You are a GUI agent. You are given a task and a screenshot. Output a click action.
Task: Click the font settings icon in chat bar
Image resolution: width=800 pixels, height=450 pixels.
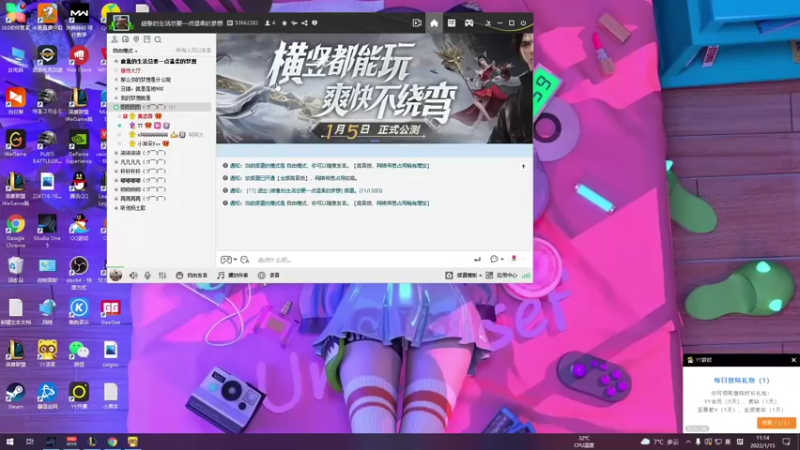(x=245, y=260)
